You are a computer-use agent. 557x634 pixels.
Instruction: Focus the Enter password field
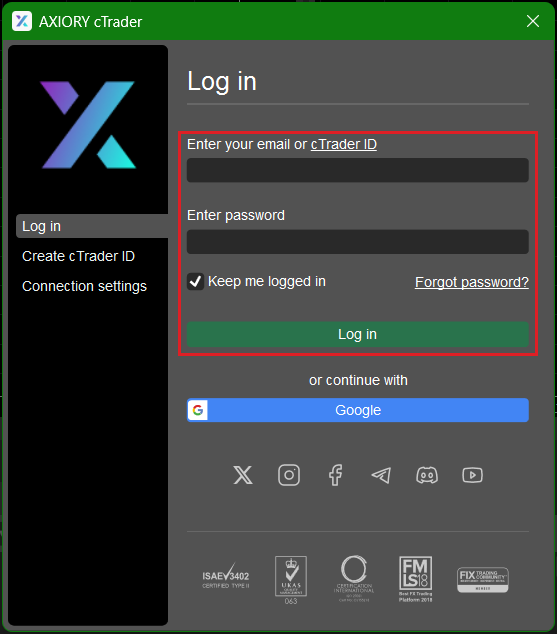click(x=358, y=242)
